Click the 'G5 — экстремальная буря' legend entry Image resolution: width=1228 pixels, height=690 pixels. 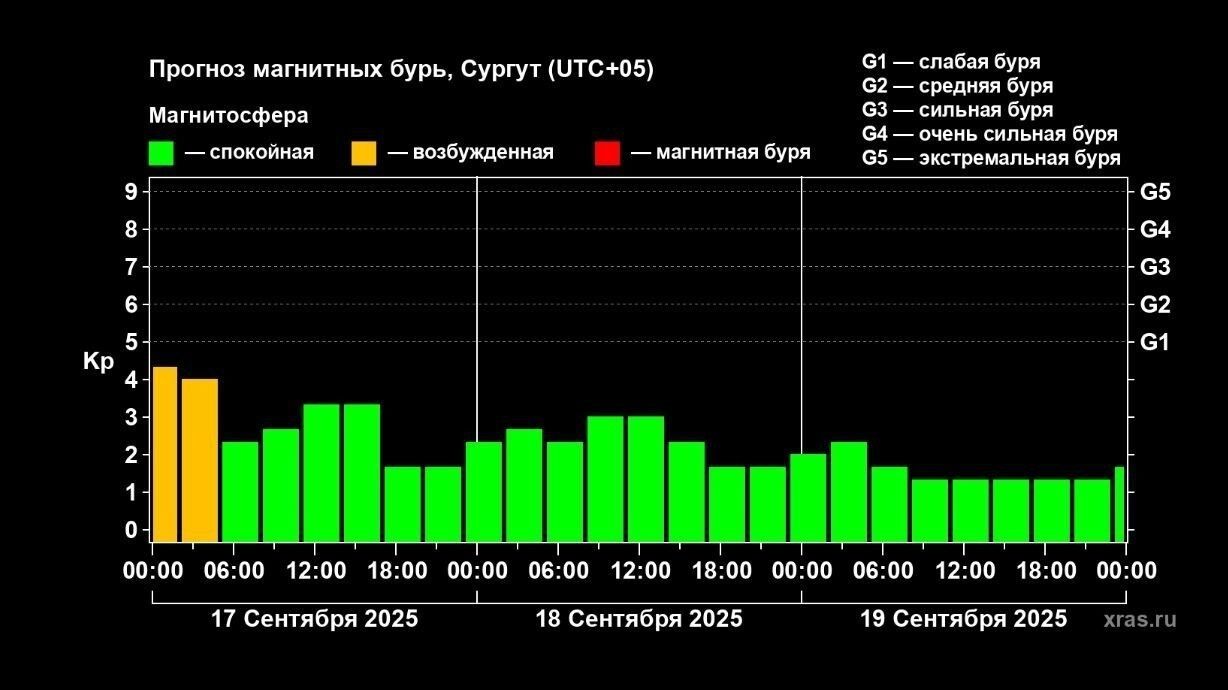(x=990, y=158)
